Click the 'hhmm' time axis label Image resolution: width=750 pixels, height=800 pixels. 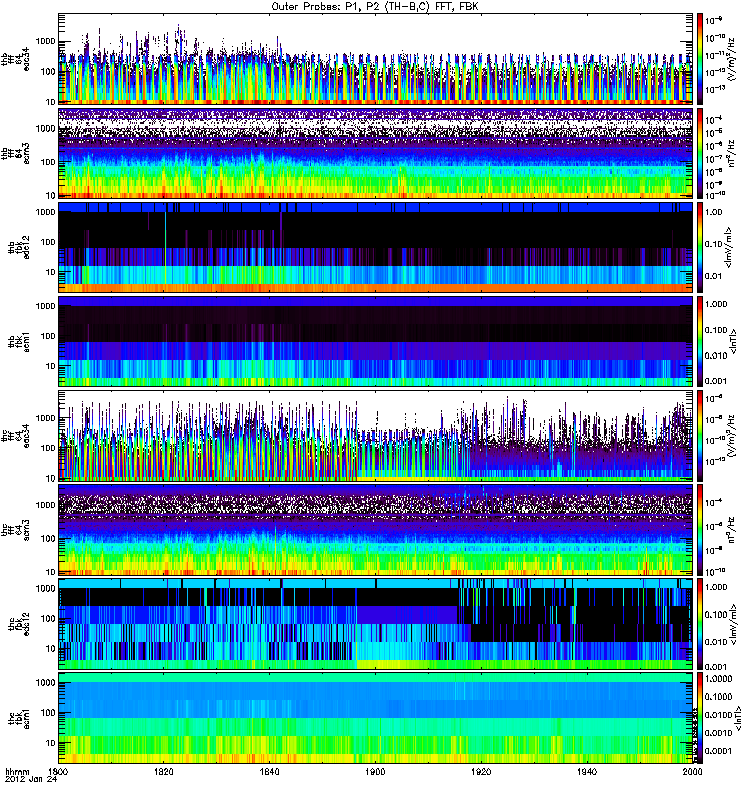(x=17, y=772)
